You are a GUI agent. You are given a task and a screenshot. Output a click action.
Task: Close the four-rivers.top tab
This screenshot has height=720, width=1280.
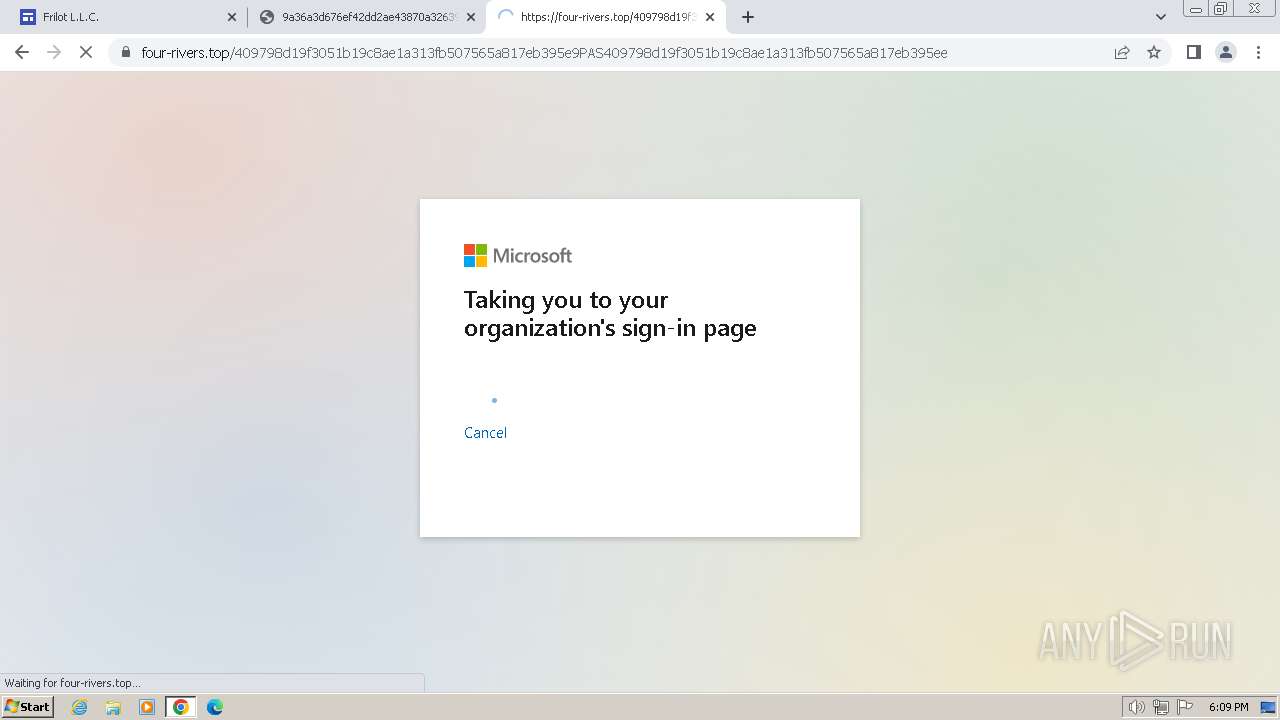(x=710, y=17)
